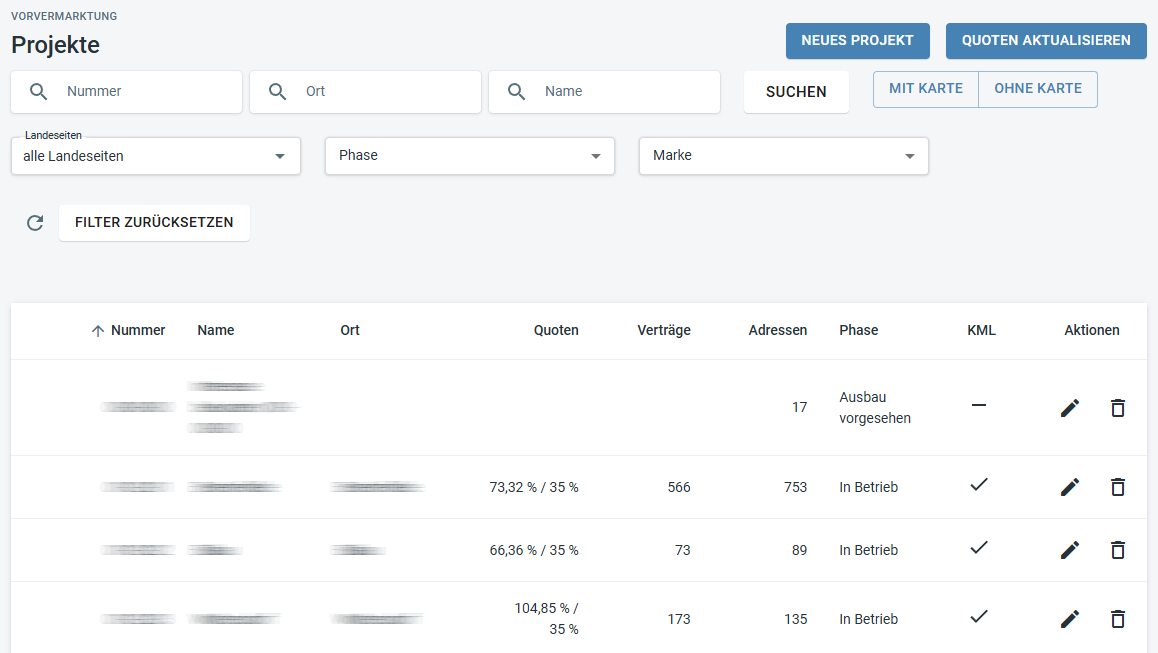The height and width of the screenshot is (653, 1158).
Task: Click the Adressen value 17
Action: (800, 408)
